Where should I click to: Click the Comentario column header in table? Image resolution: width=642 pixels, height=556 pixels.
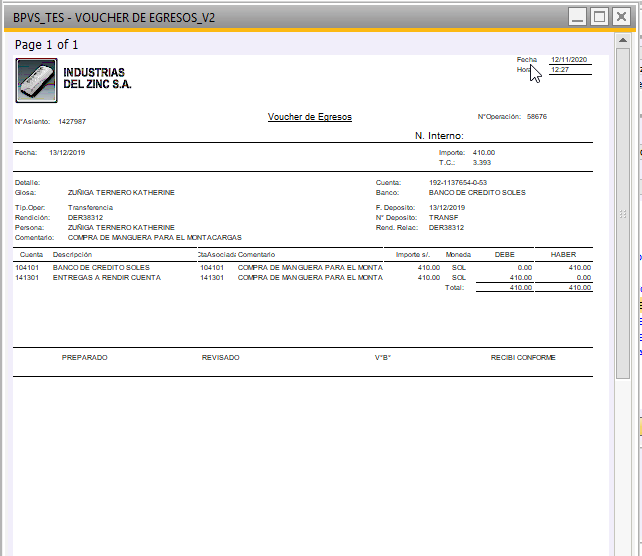click(x=256, y=255)
